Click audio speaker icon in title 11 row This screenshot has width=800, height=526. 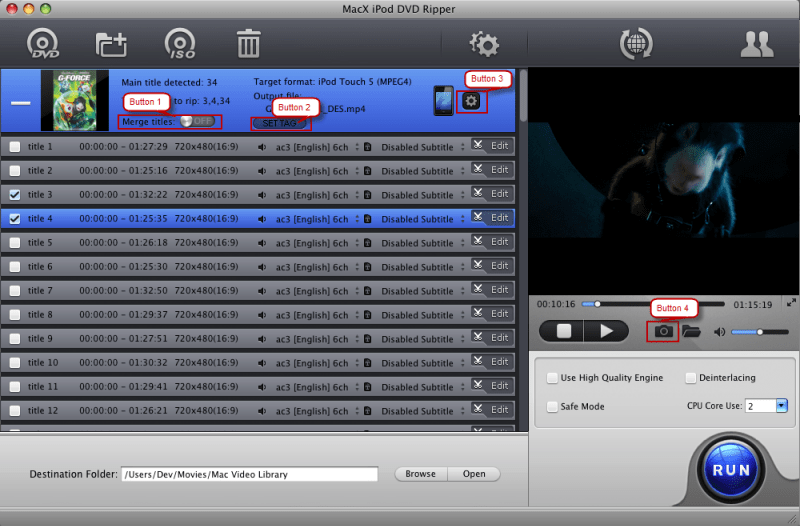tap(262, 387)
